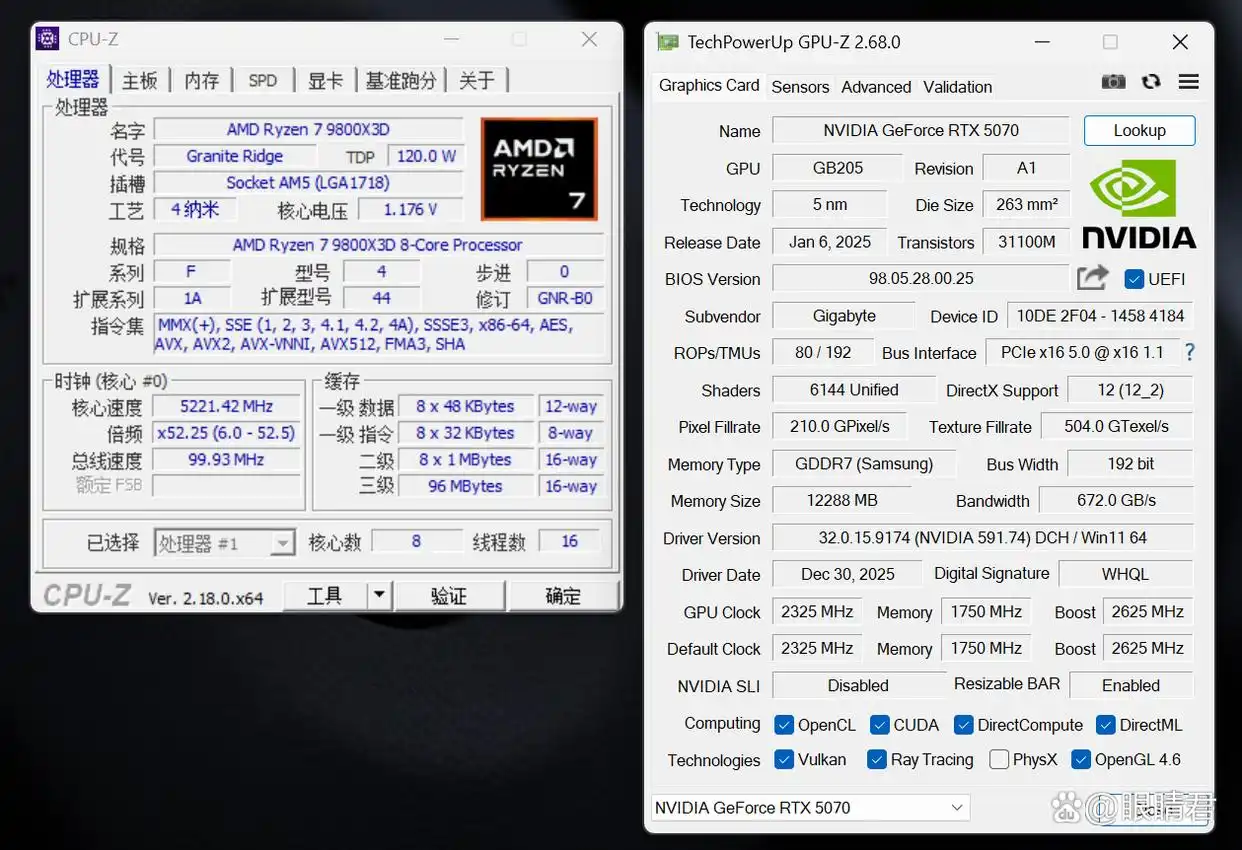This screenshot has width=1242, height=850.
Task: Click the AMD Ryzen 7 logo in CPU-Z
Action: pos(539,168)
